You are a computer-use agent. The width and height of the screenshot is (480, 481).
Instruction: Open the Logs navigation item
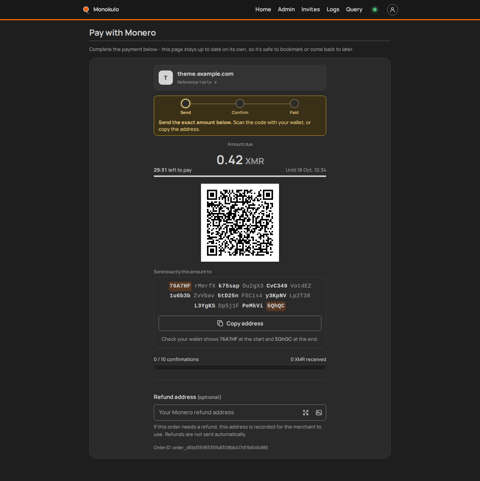[x=333, y=10]
